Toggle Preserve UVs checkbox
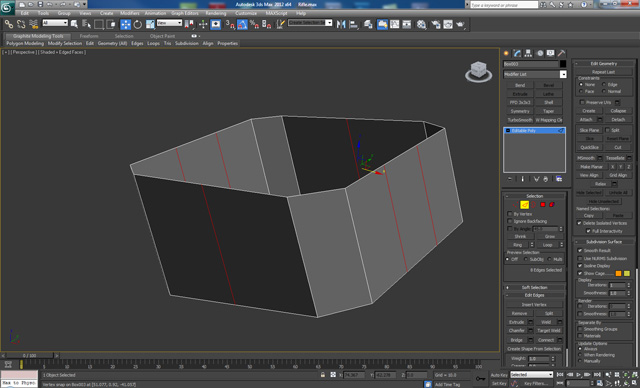This screenshot has width=640, height=388. pyautogui.click(x=582, y=102)
